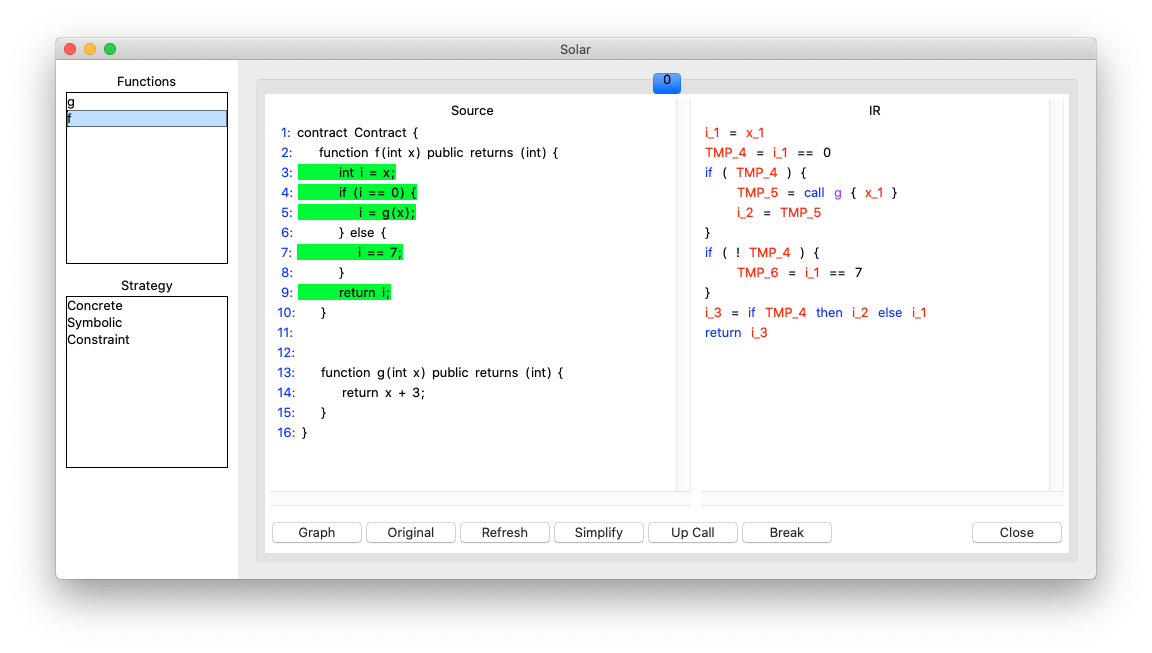The image size is (1152, 653).
Task: Choose the Symbolic strategy
Action: coord(95,323)
